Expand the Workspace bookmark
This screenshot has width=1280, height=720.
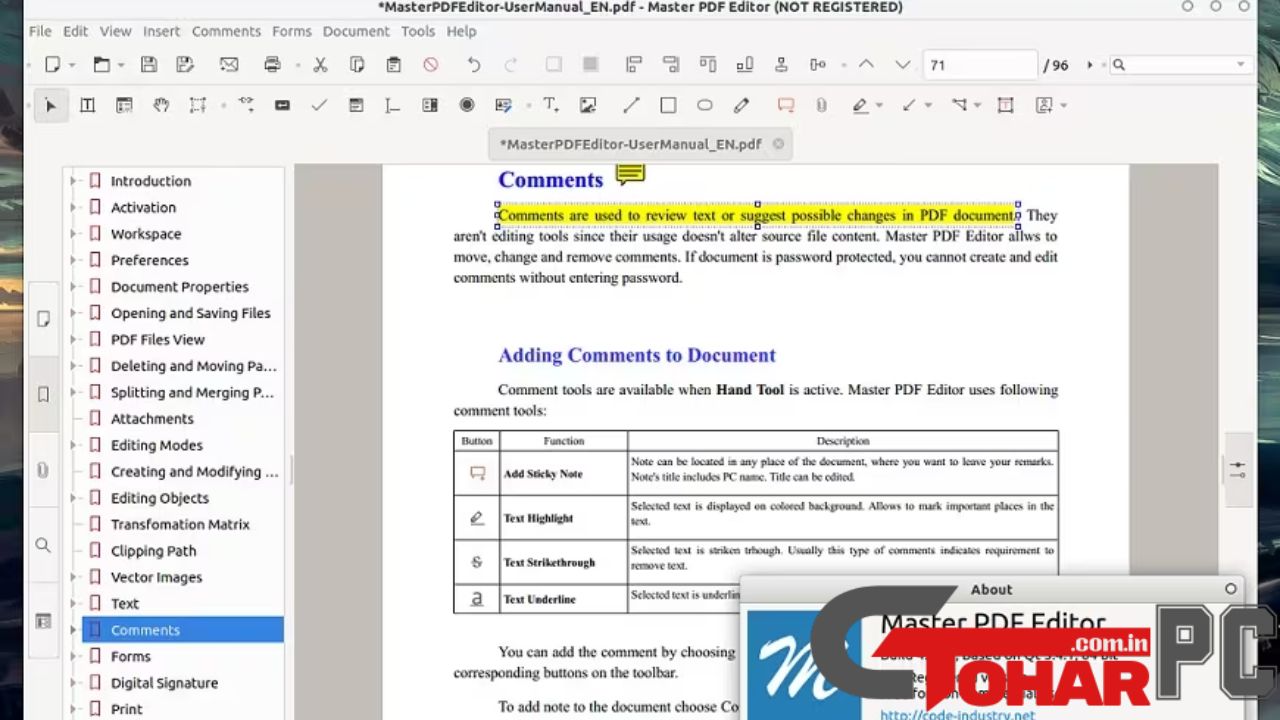pyautogui.click(x=73, y=234)
